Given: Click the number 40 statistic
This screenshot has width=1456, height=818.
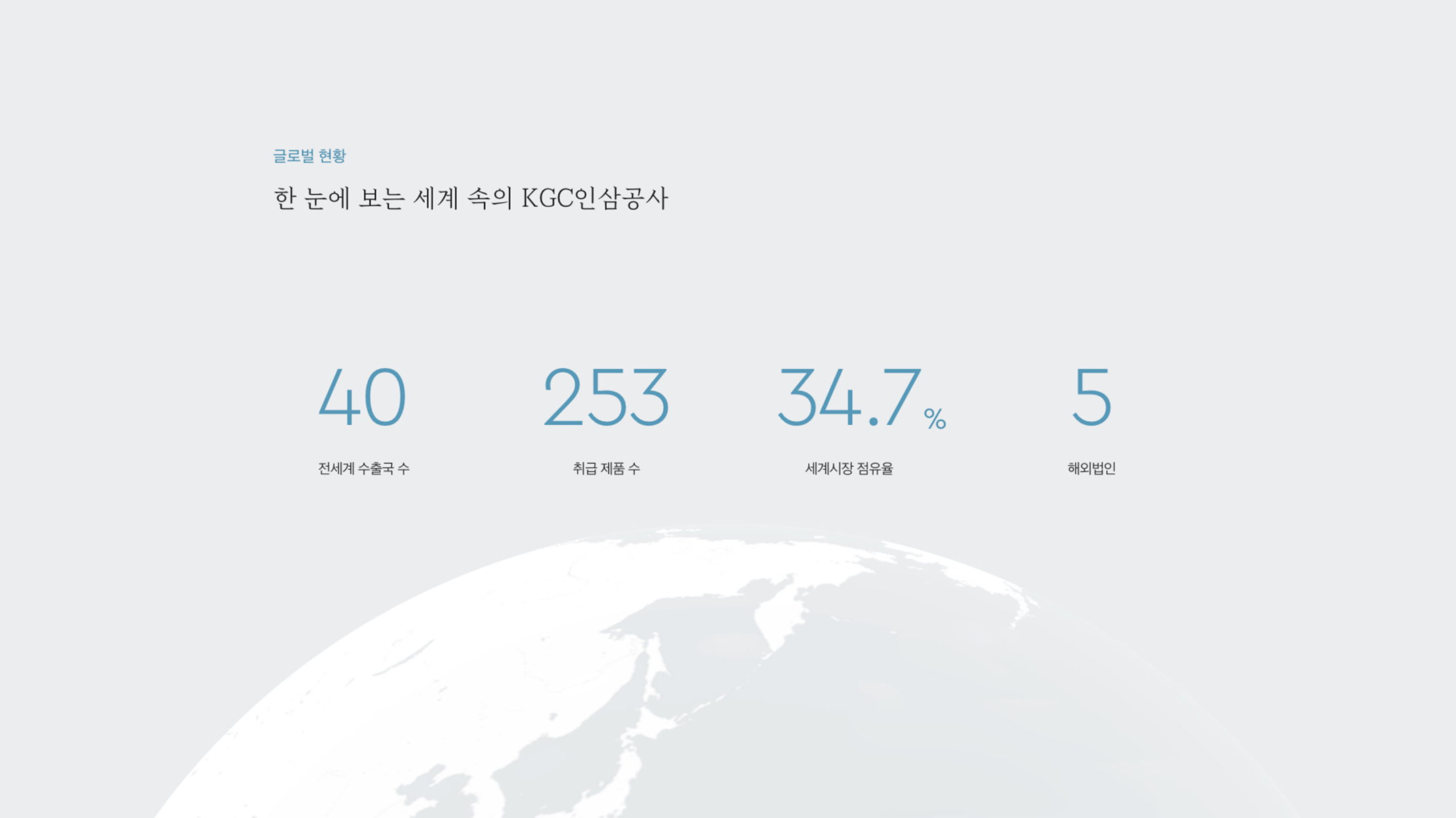Looking at the screenshot, I should click(362, 397).
